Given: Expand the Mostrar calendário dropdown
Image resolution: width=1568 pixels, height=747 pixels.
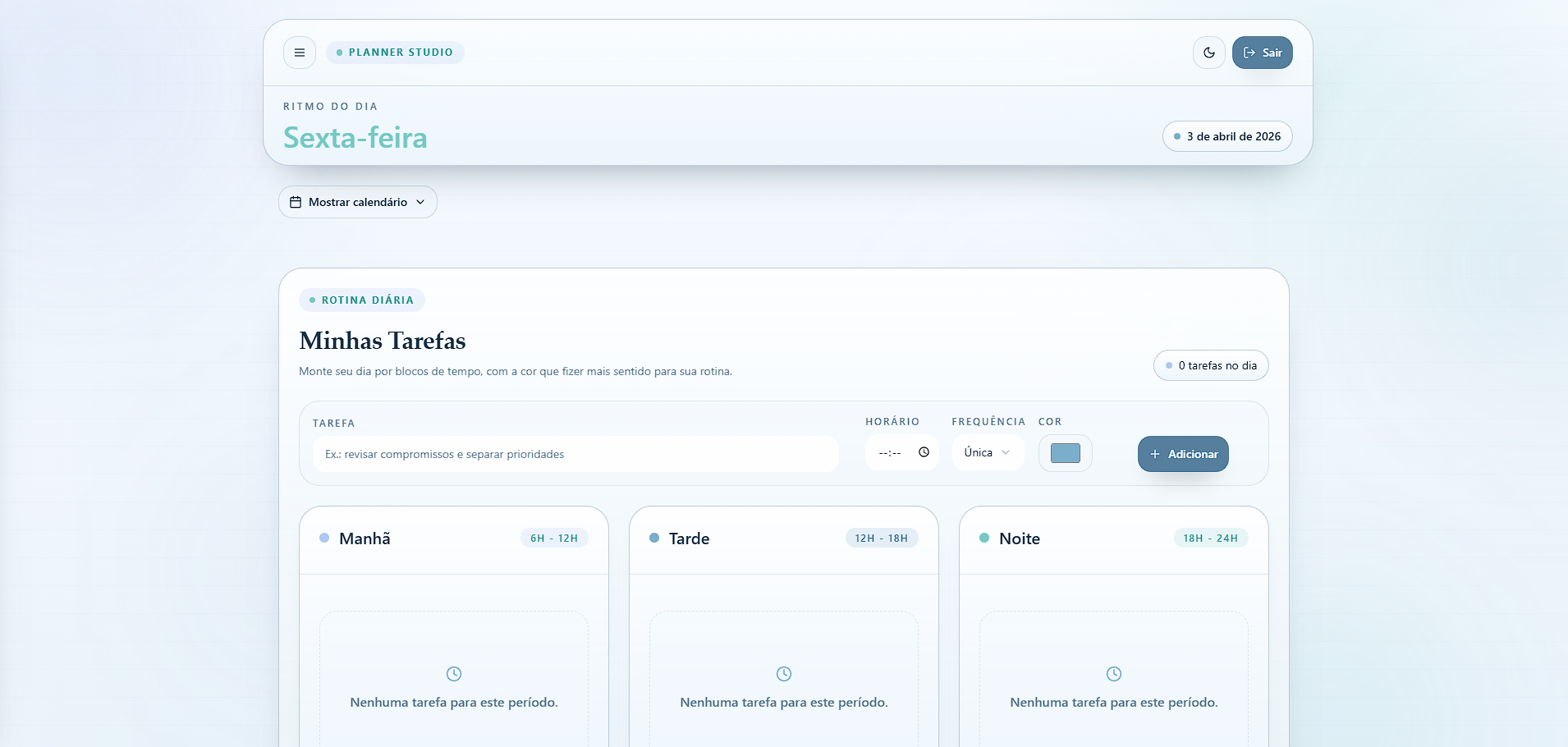Looking at the screenshot, I should coord(358,202).
